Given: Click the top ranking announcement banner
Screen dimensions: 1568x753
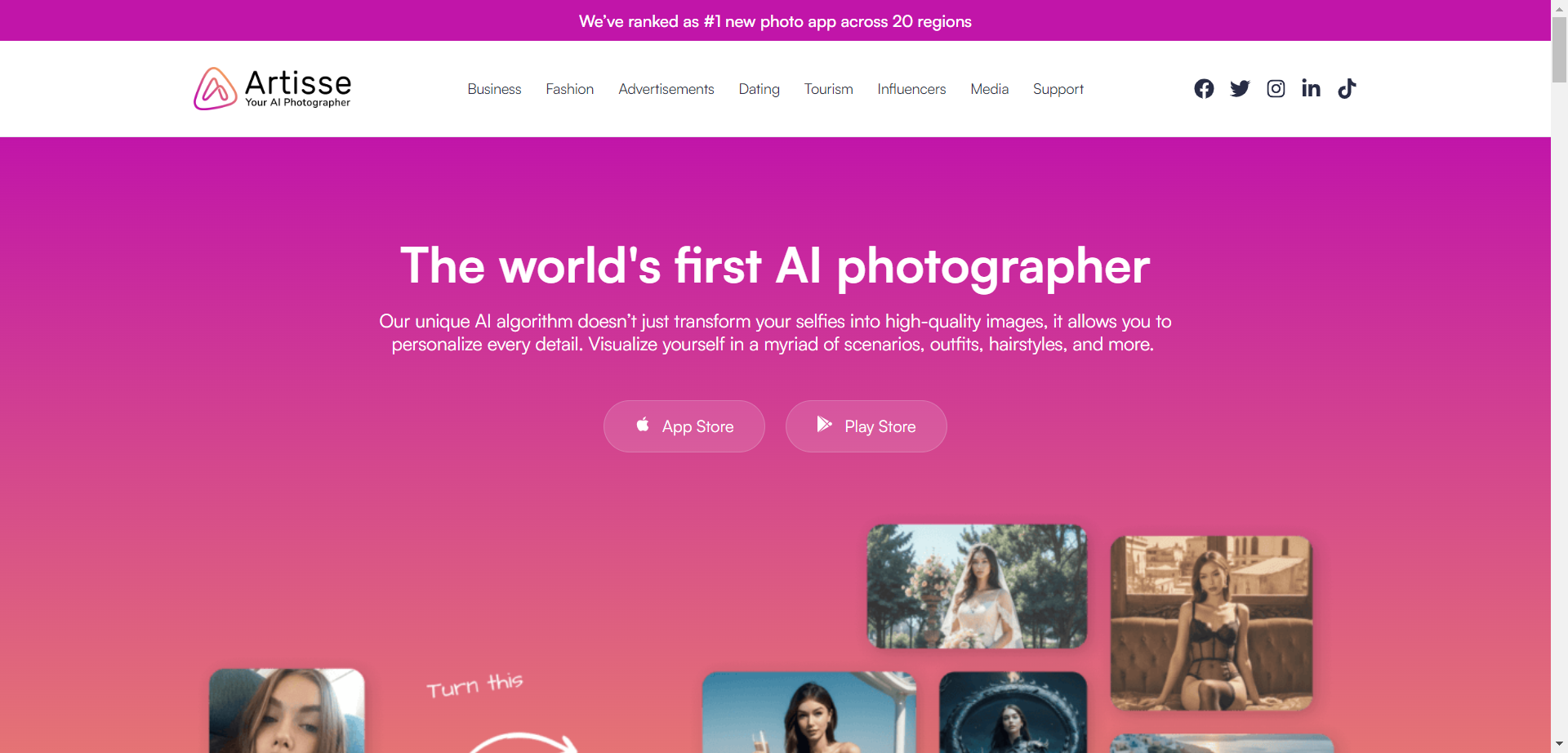Looking at the screenshot, I should 775,20.
